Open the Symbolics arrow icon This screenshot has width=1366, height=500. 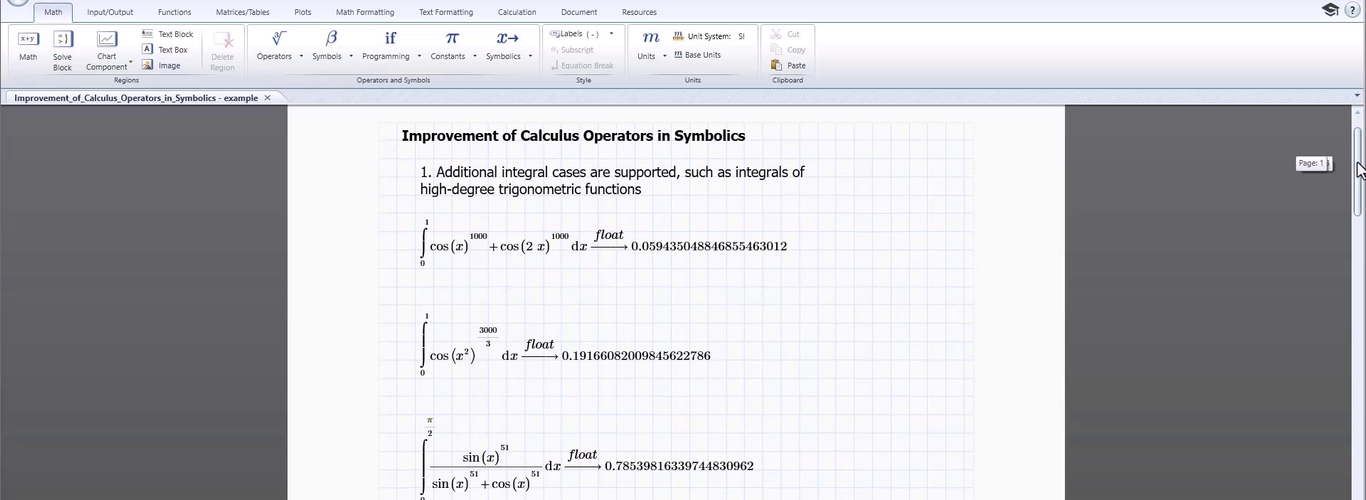pyautogui.click(x=508, y=38)
